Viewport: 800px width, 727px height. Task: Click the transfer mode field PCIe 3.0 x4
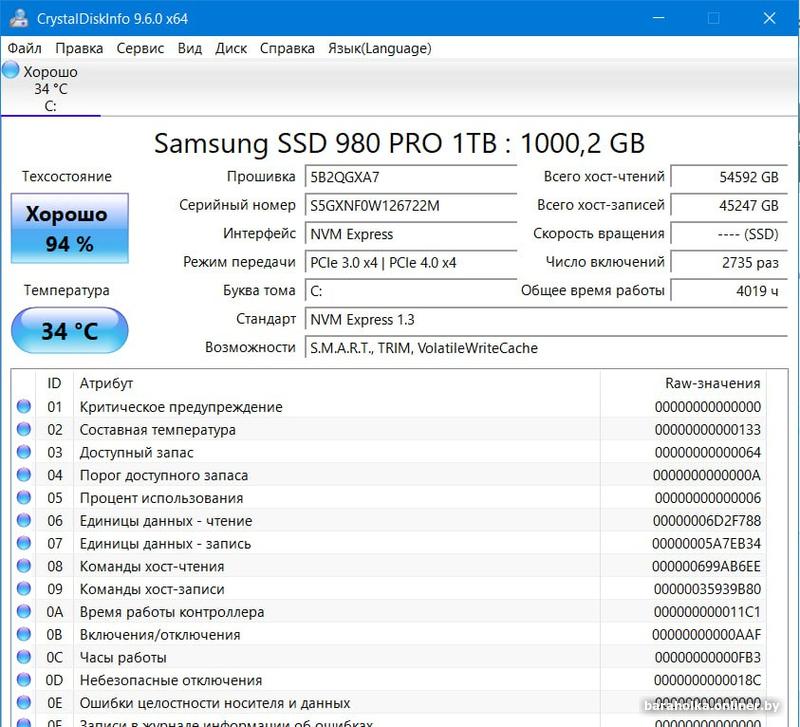point(411,263)
